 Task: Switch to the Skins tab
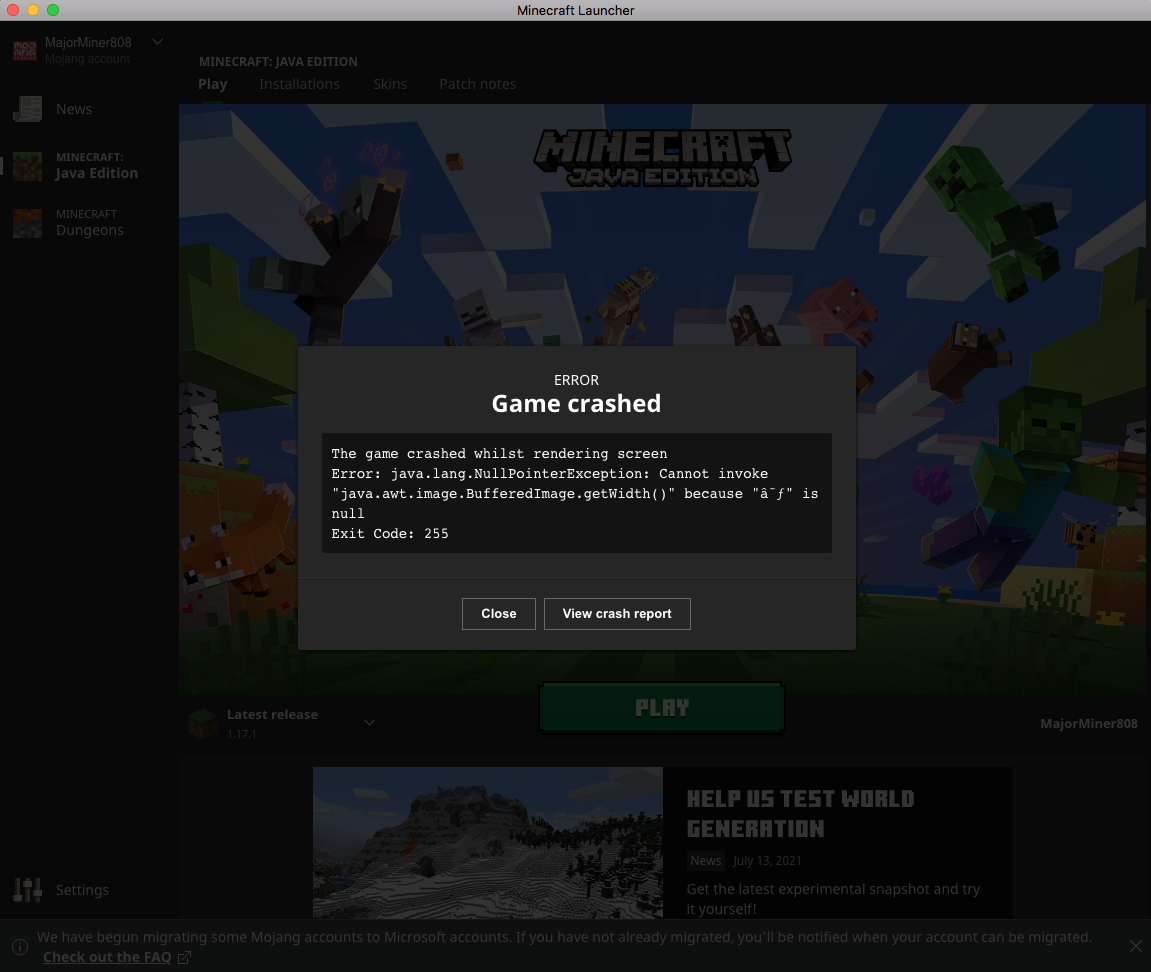pyautogui.click(x=390, y=84)
